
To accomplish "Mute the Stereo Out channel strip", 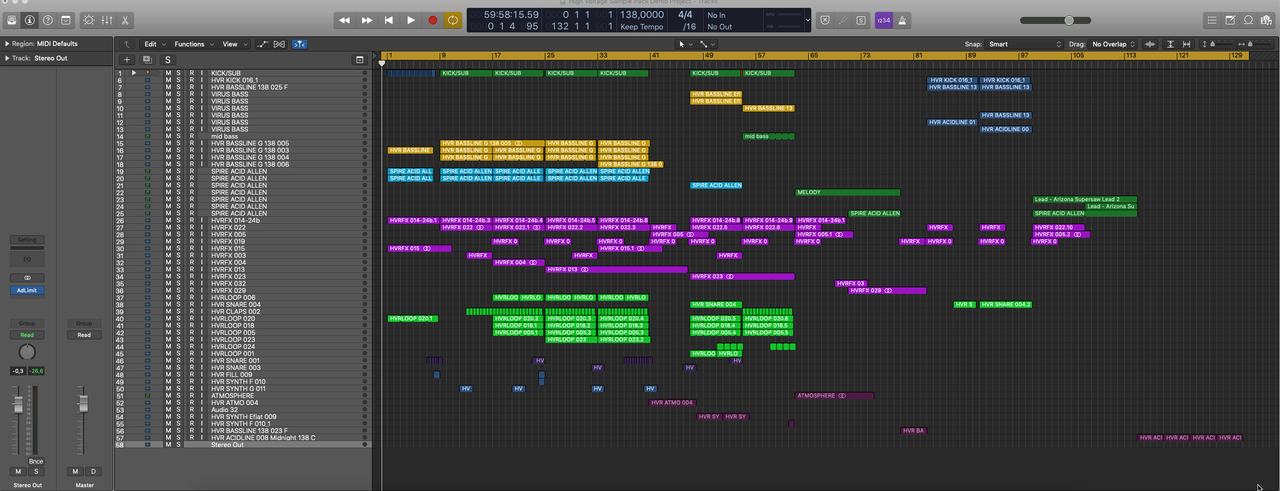I will (x=18, y=471).
